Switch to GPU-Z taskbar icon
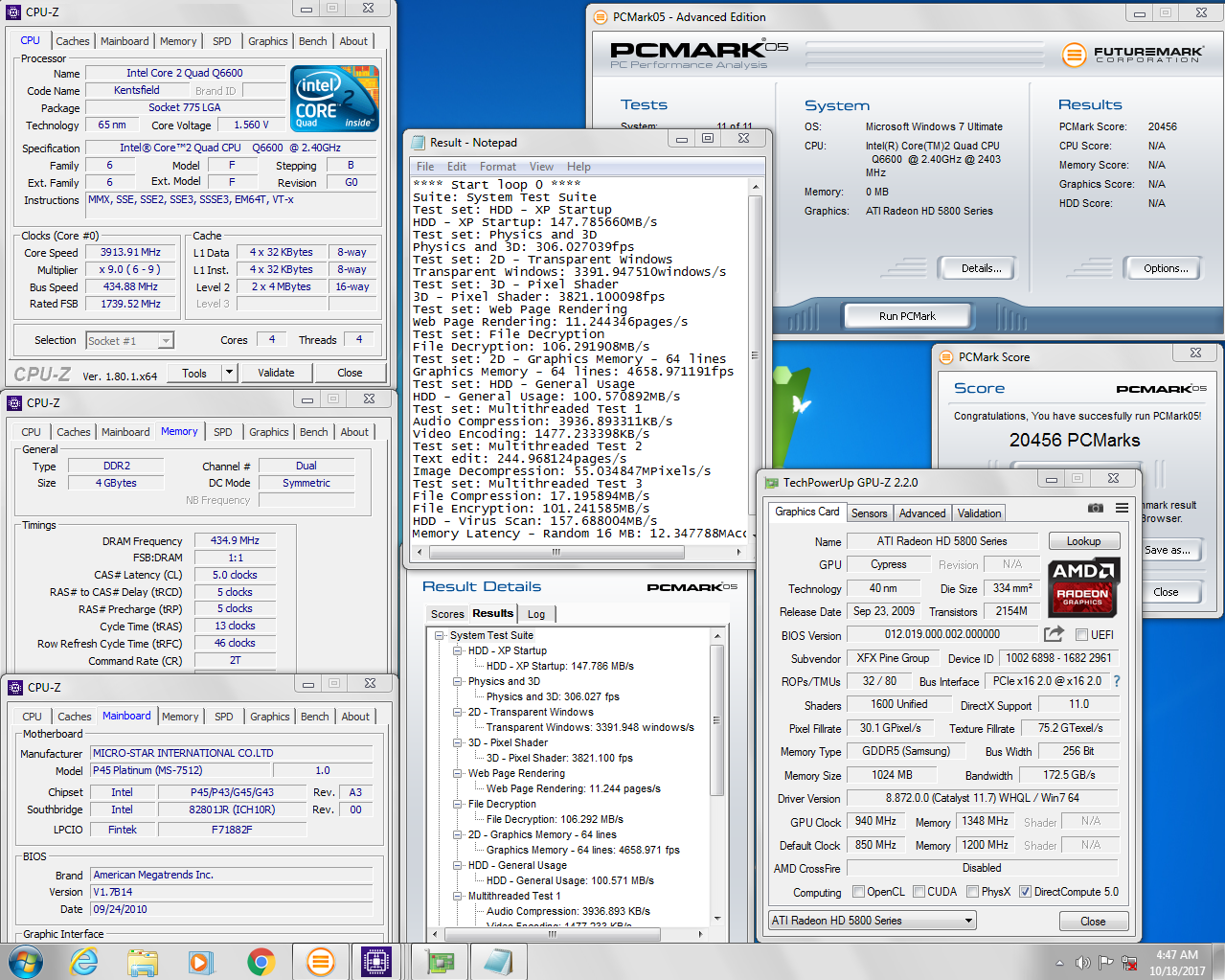The image size is (1225, 980). (440, 961)
